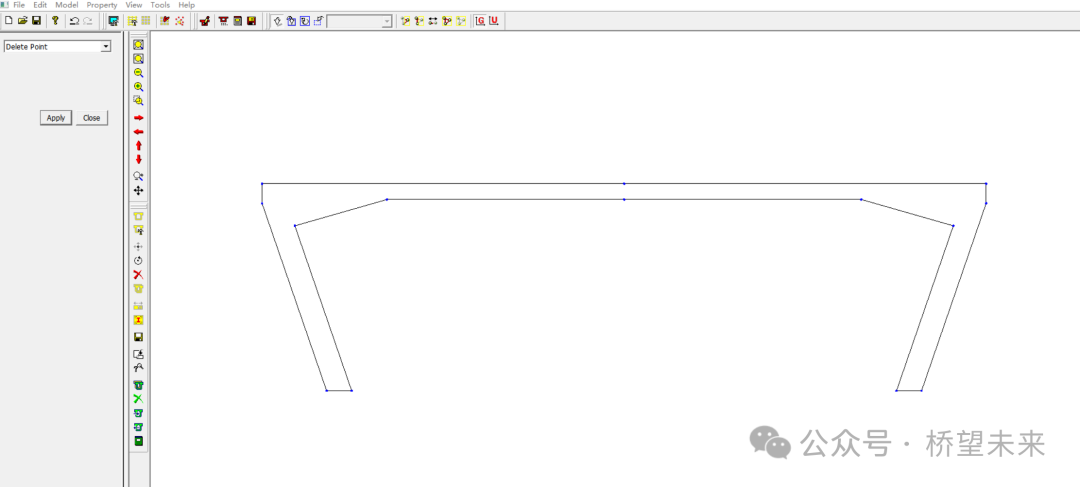This screenshot has height=487, width=1080.
Task: Click the red U icon in toolbar
Action: click(x=494, y=21)
